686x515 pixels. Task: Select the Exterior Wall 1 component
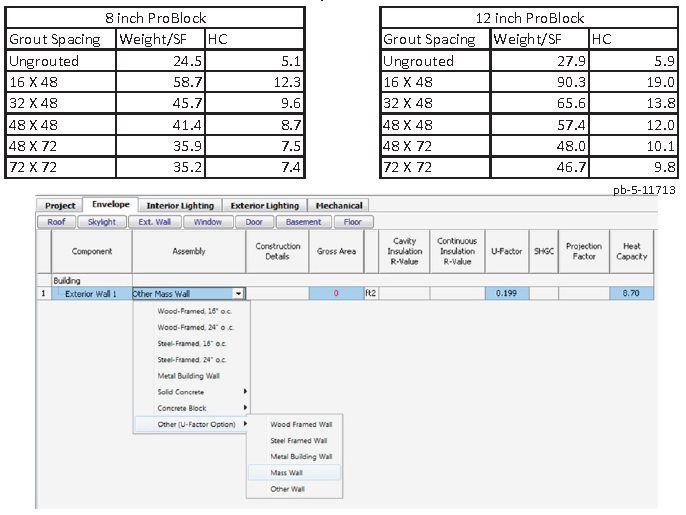coord(91,294)
